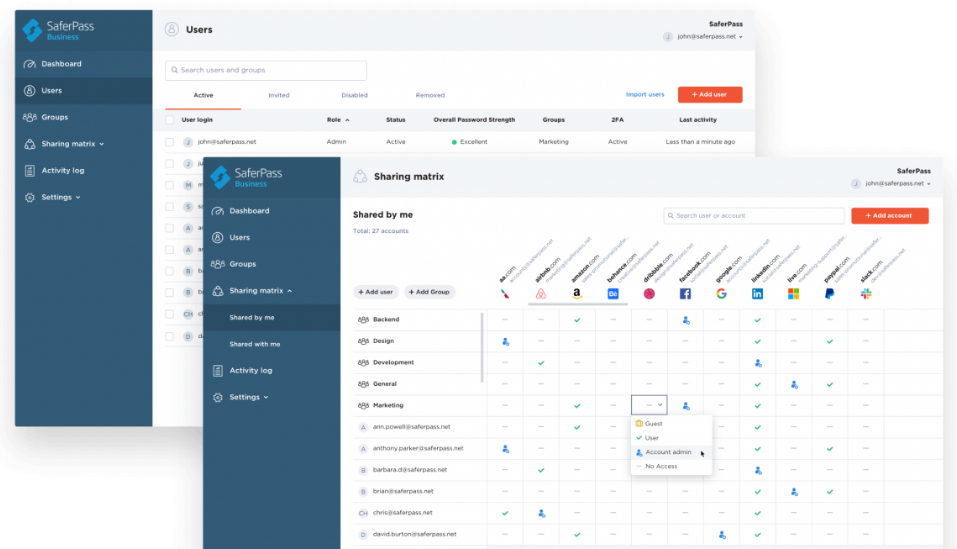This screenshot has height=549, width=957.
Task: Click the SaferPass logo in the Sharing matrix window
Action: click(246, 177)
